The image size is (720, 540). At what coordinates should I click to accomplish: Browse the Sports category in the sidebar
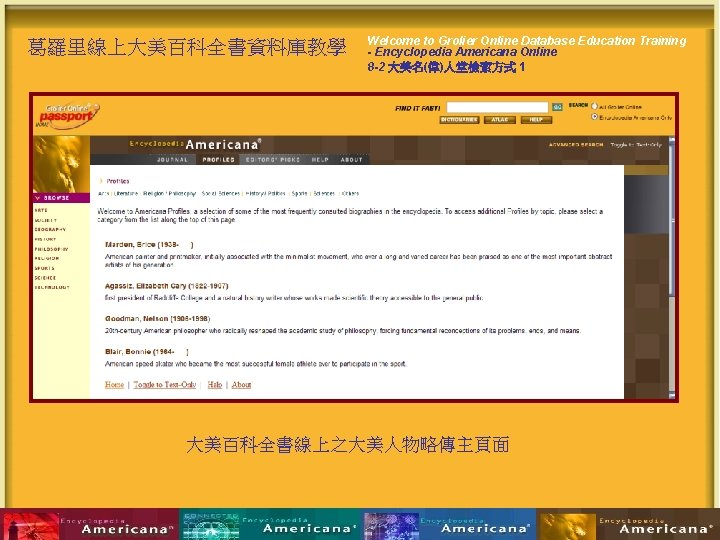pyautogui.click(x=45, y=268)
